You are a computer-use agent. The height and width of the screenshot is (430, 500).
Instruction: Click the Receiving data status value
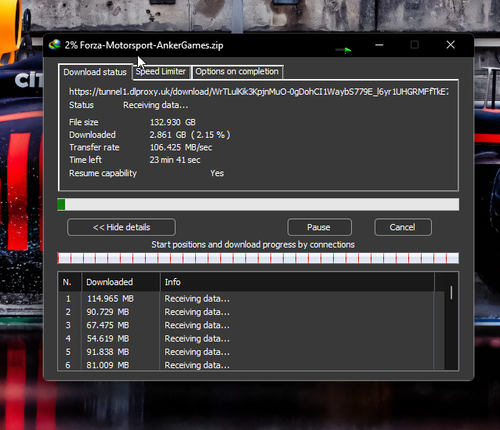click(156, 105)
